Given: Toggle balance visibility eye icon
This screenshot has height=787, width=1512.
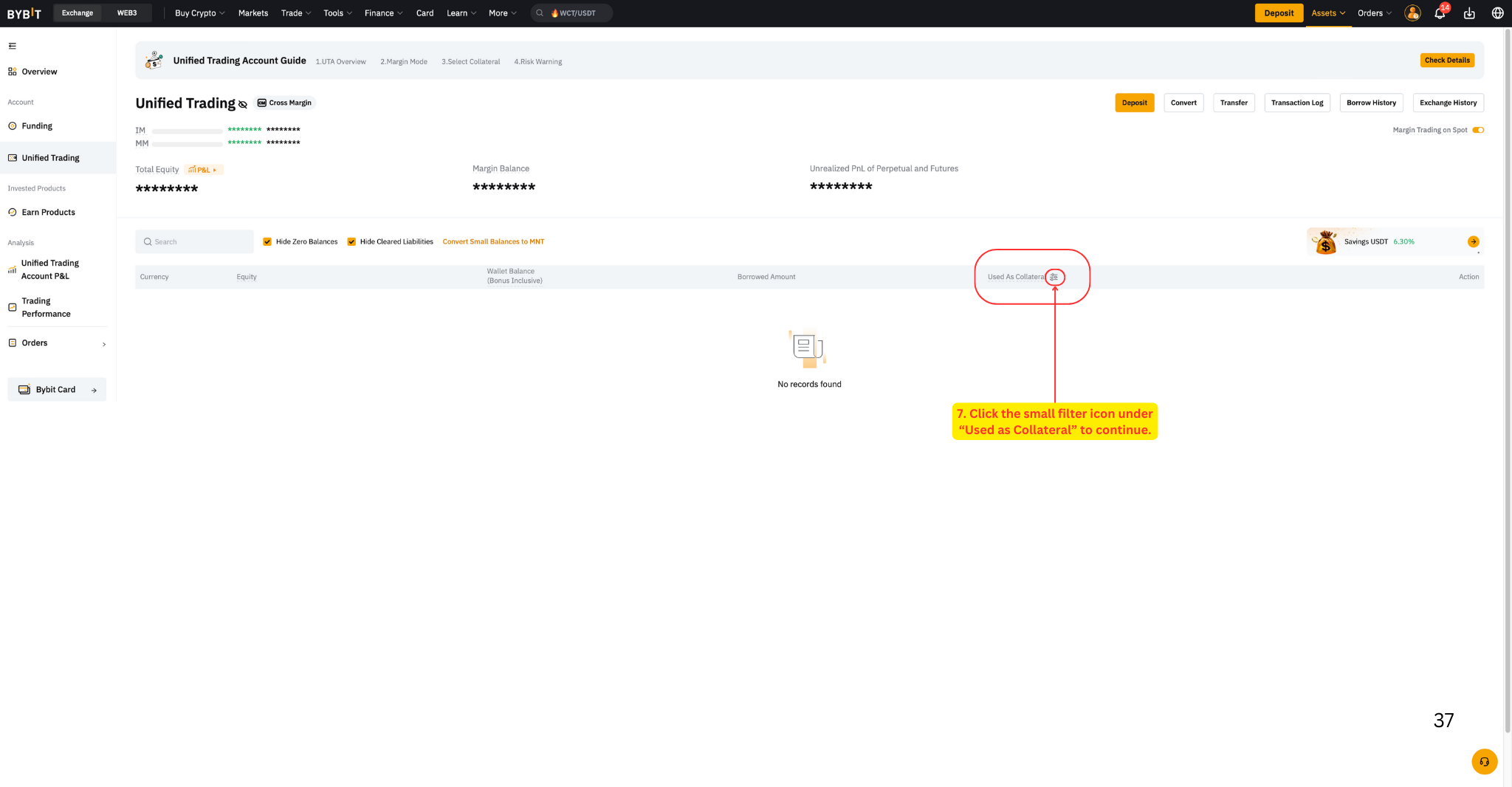Looking at the screenshot, I should click(243, 104).
